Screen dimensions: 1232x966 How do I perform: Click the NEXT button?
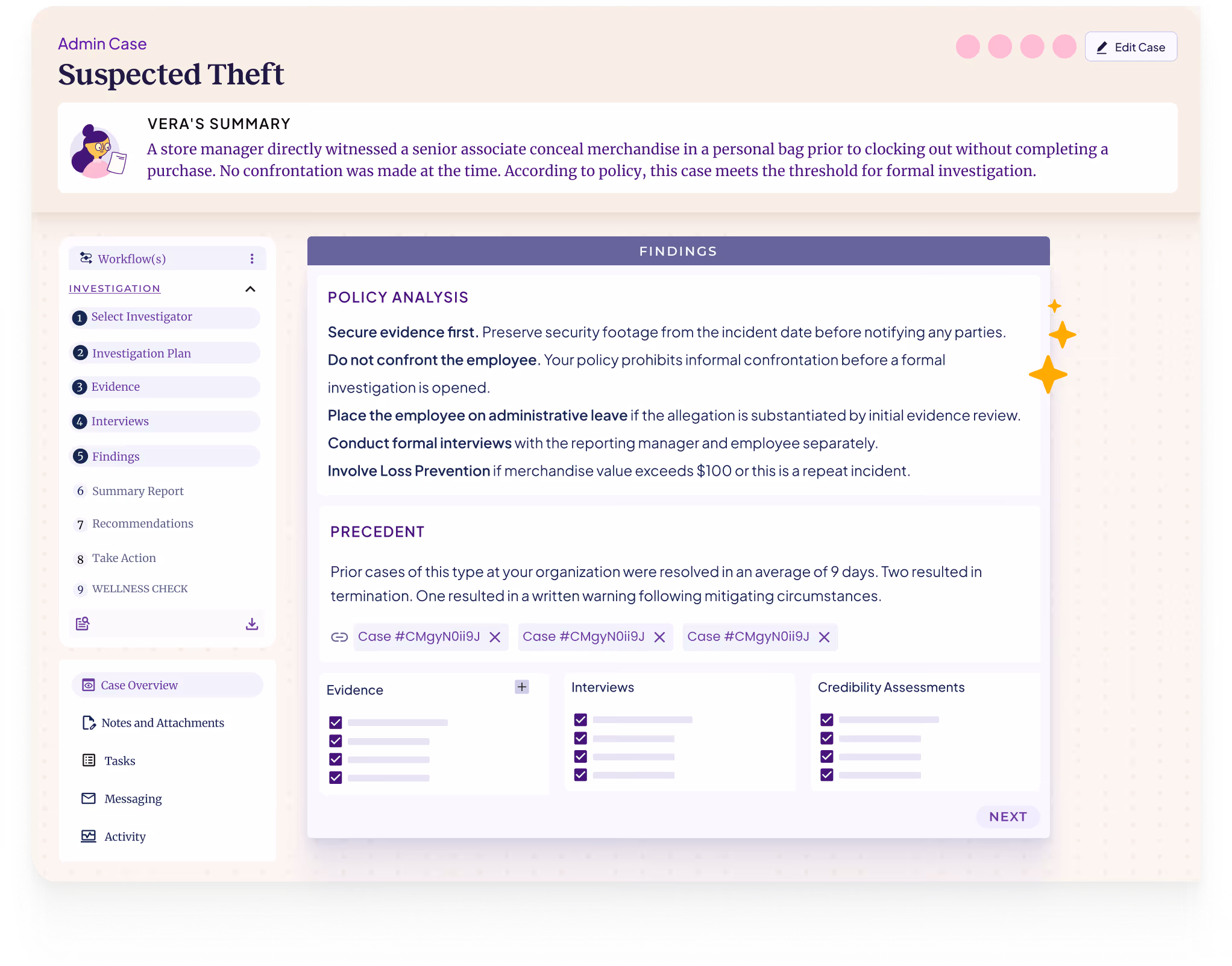point(1008,816)
